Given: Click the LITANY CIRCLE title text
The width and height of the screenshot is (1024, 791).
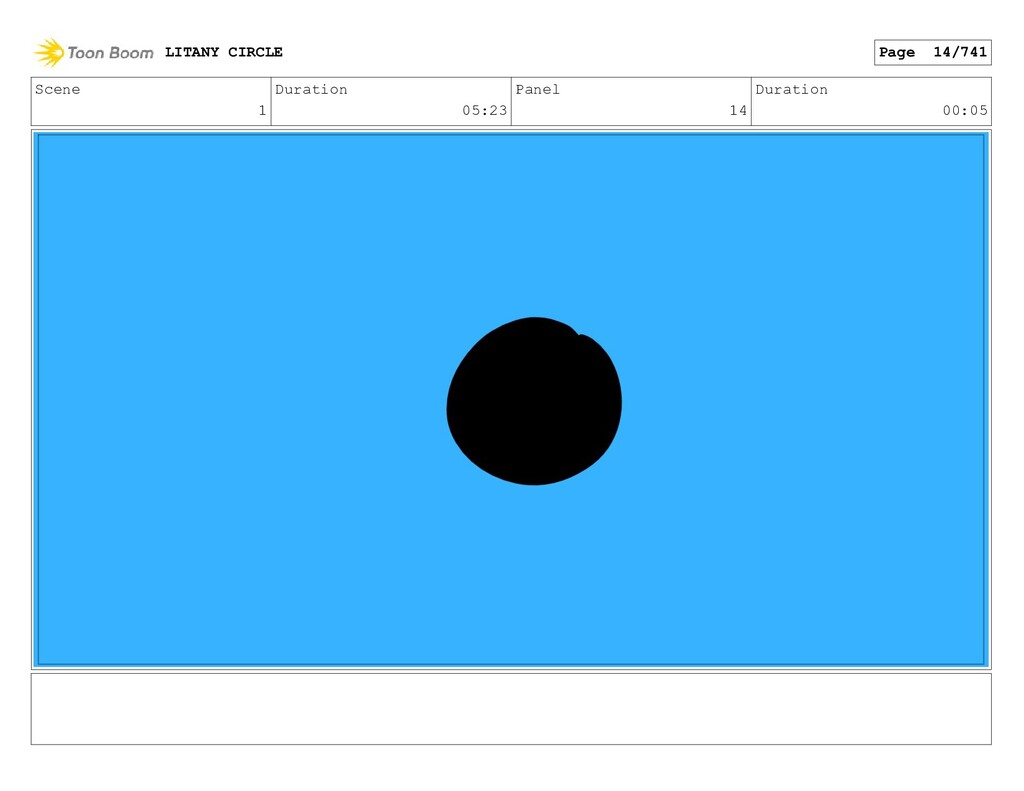Looking at the screenshot, I should coord(223,52).
